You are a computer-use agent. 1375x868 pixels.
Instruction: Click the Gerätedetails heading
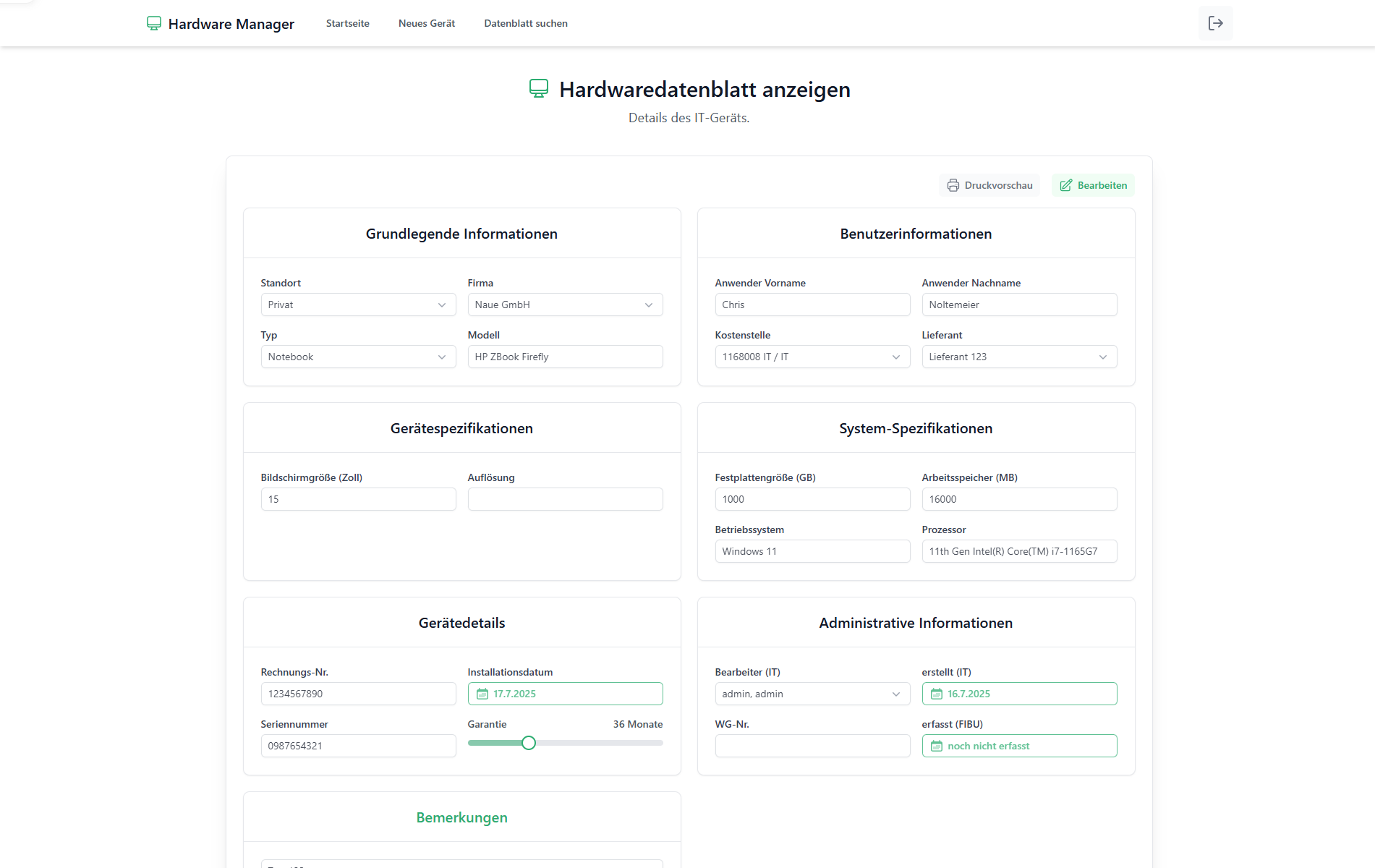point(461,623)
